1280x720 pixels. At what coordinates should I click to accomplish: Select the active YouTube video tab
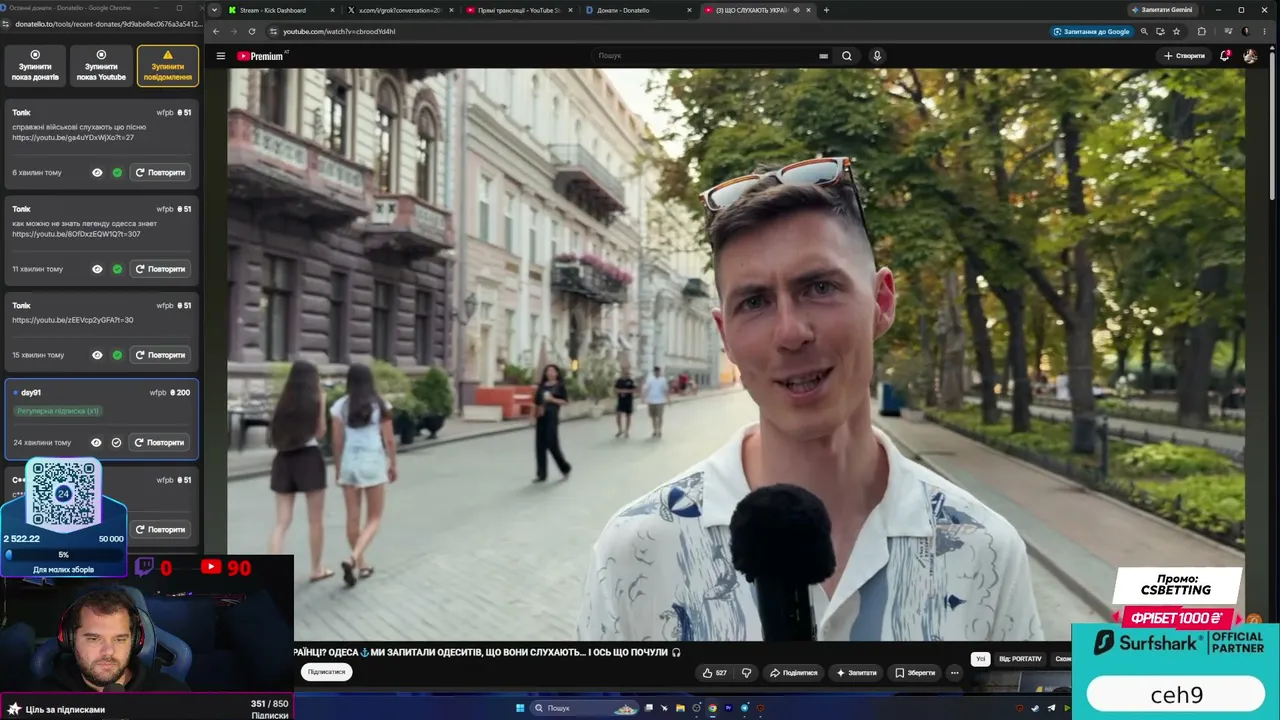pyautogui.click(x=757, y=10)
